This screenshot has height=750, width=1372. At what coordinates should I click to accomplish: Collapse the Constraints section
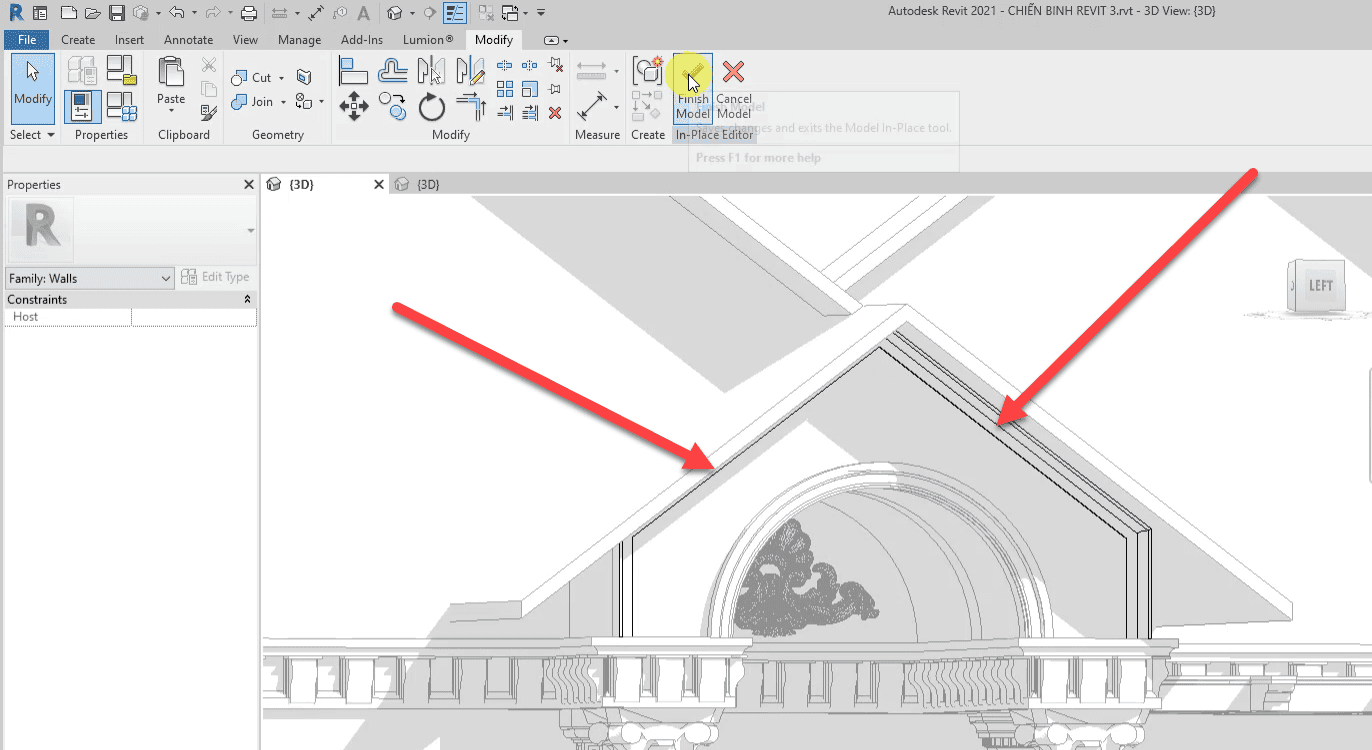click(247, 299)
